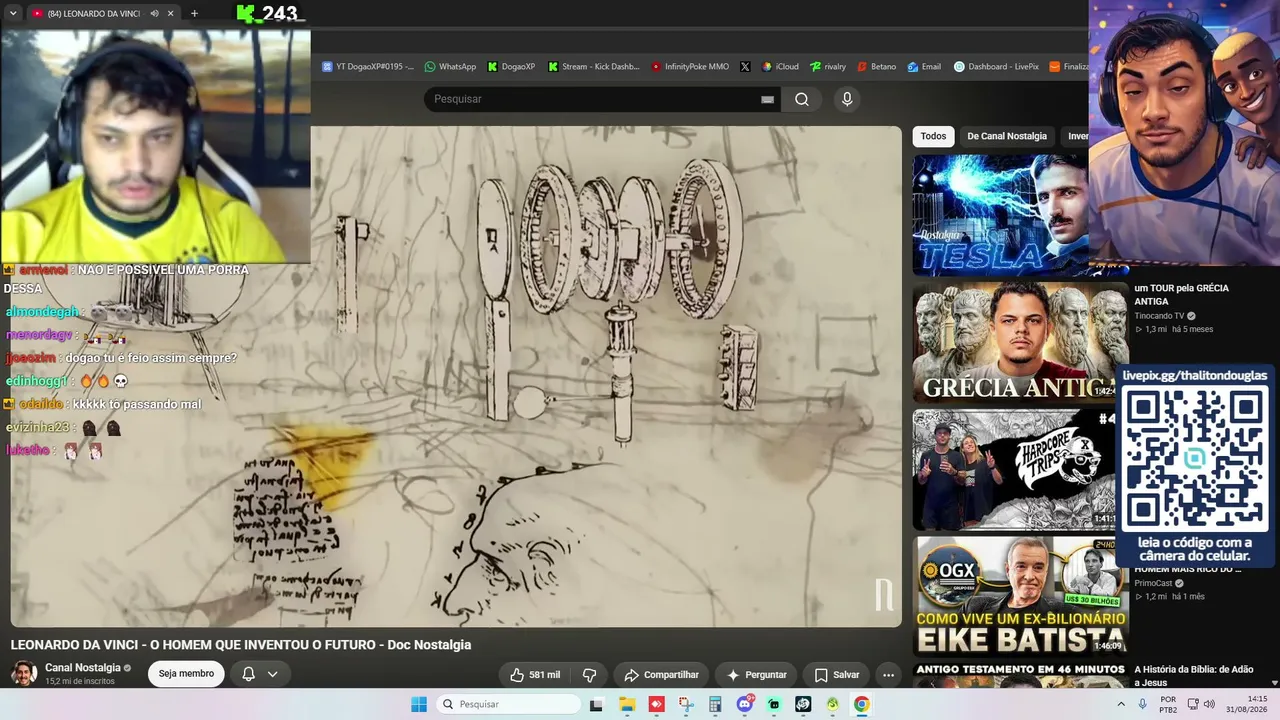Like the video with 581 mil likes
This screenshot has height=720, width=1280.
pyautogui.click(x=535, y=675)
